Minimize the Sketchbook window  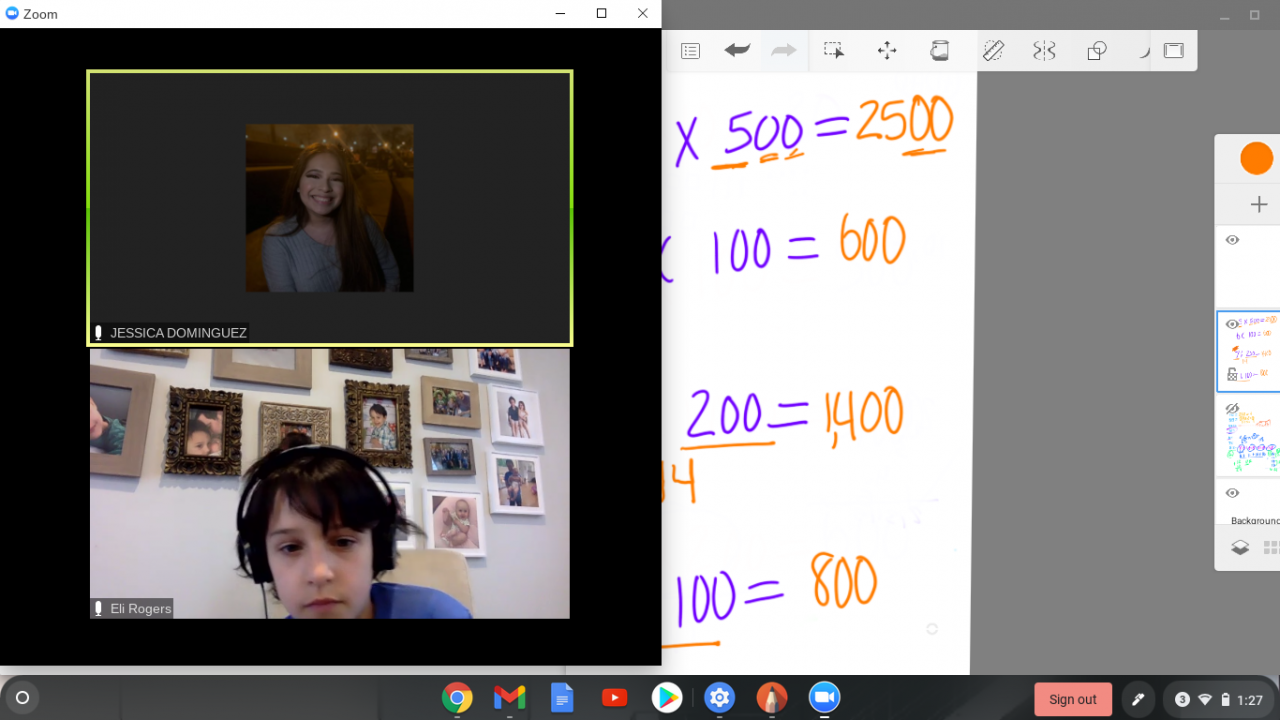pos(1224,16)
